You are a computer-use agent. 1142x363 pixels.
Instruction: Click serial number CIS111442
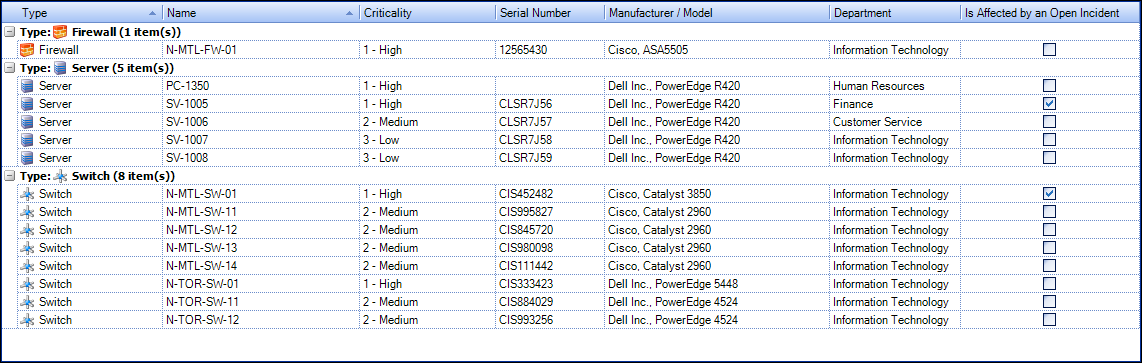click(526, 266)
